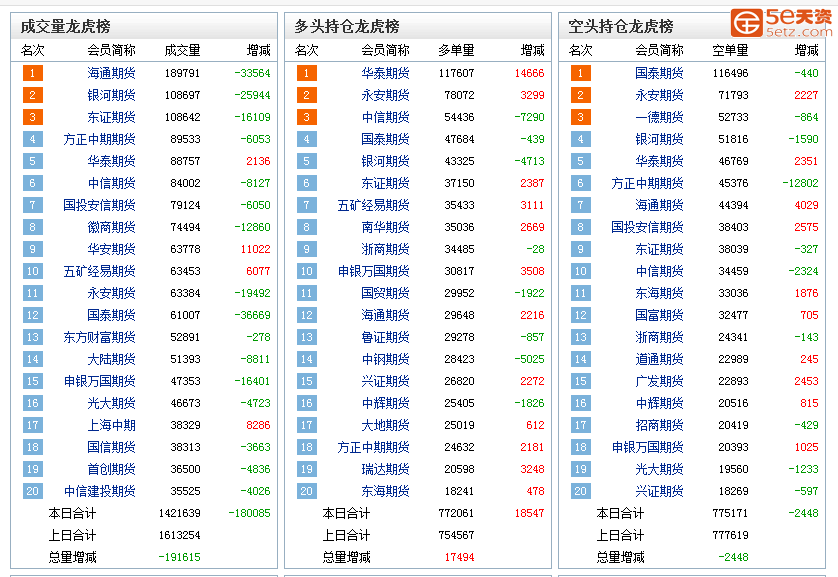Select 中信期货 in 多头持仓龙虎榜

click(385, 117)
